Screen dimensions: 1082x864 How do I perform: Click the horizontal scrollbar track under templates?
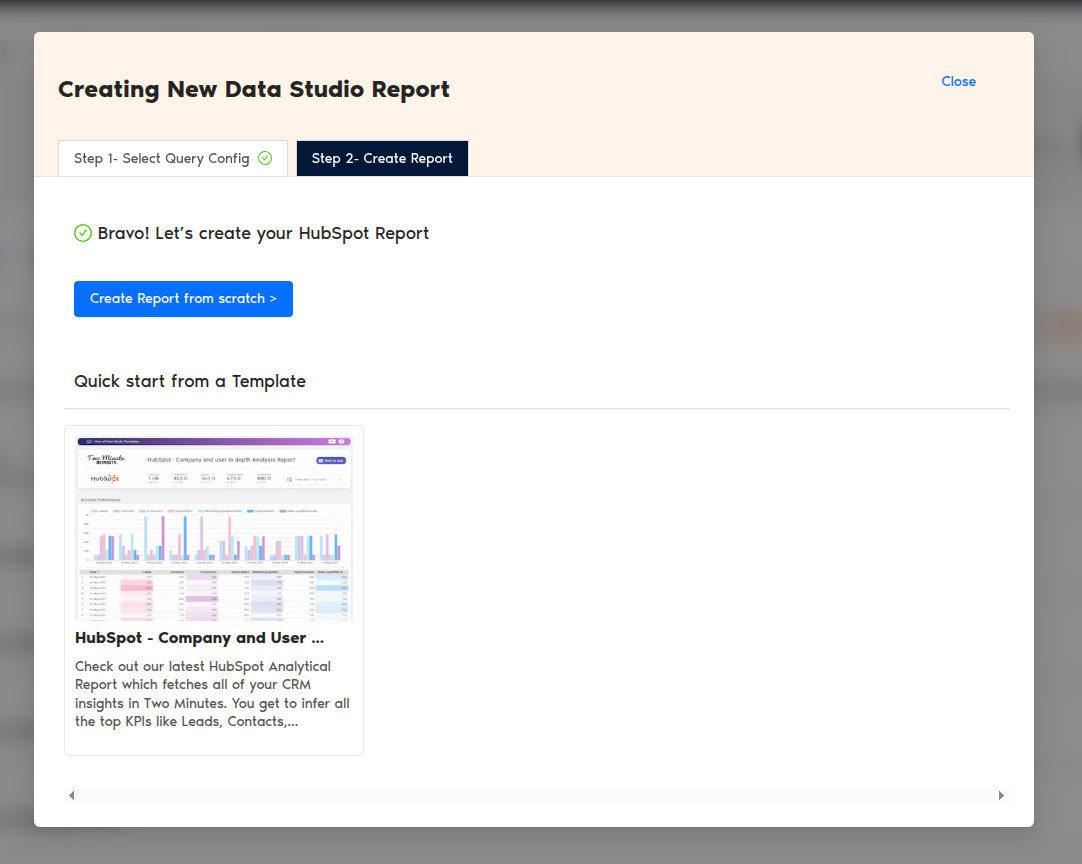[536, 796]
